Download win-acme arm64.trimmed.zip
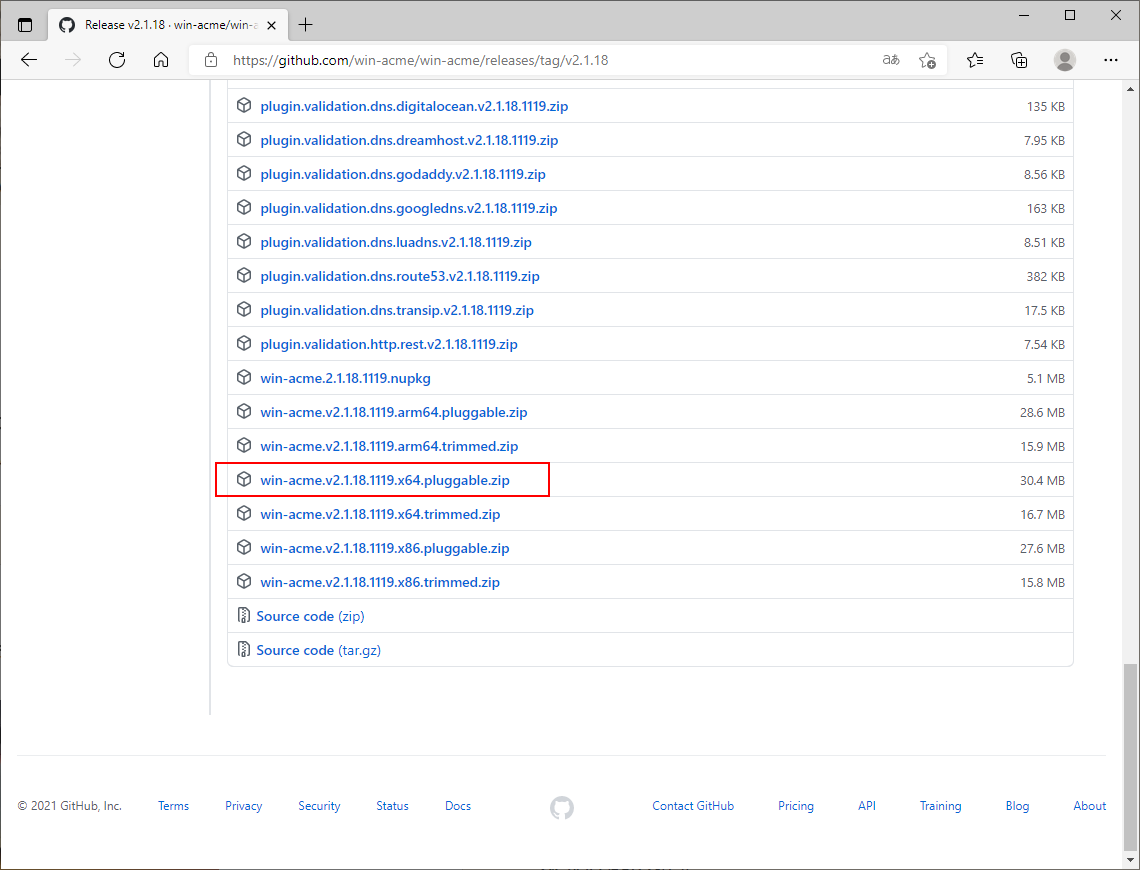Screen dimensions: 1140x870 coord(389,446)
